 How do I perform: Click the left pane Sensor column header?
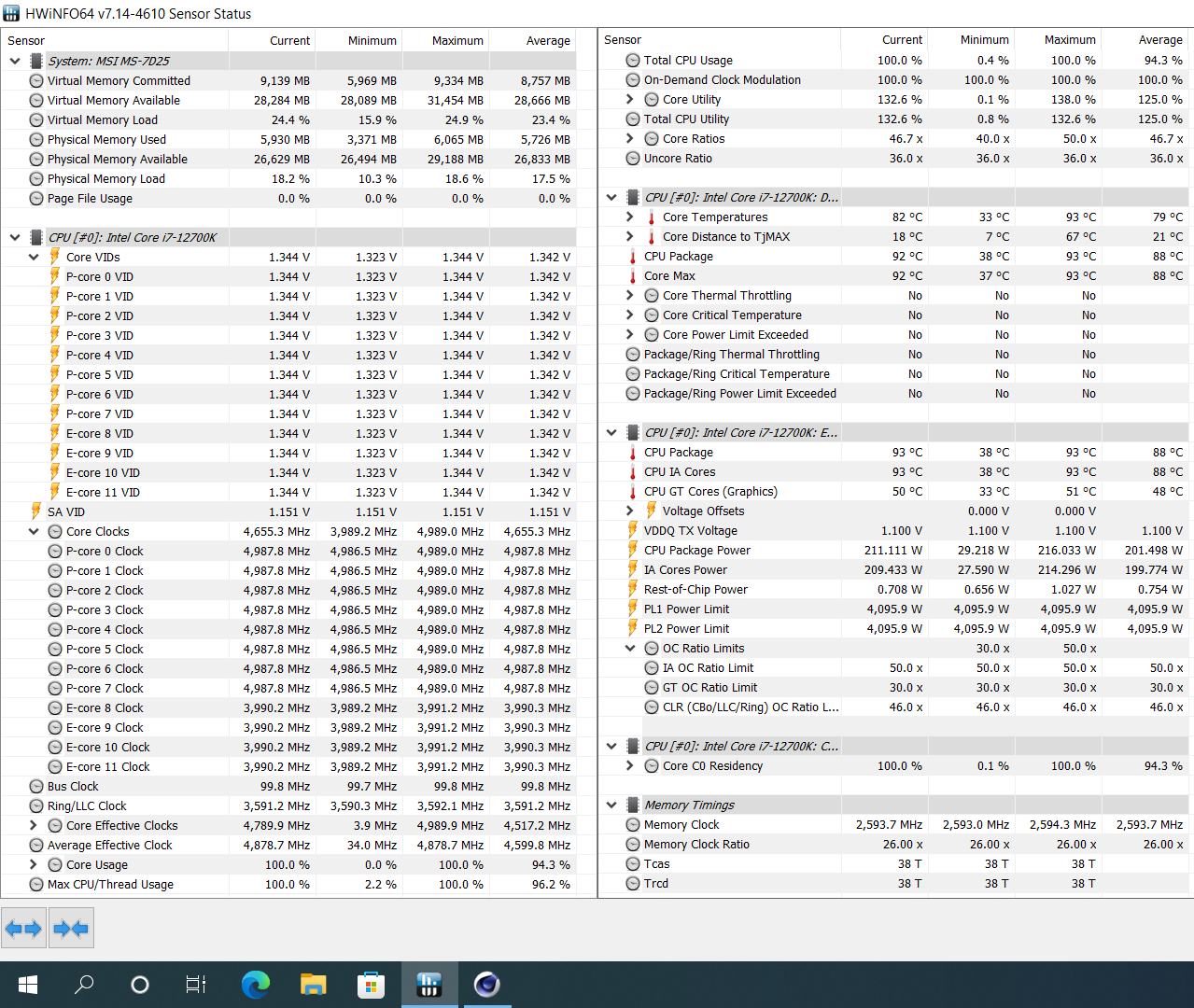pos(114,40)
